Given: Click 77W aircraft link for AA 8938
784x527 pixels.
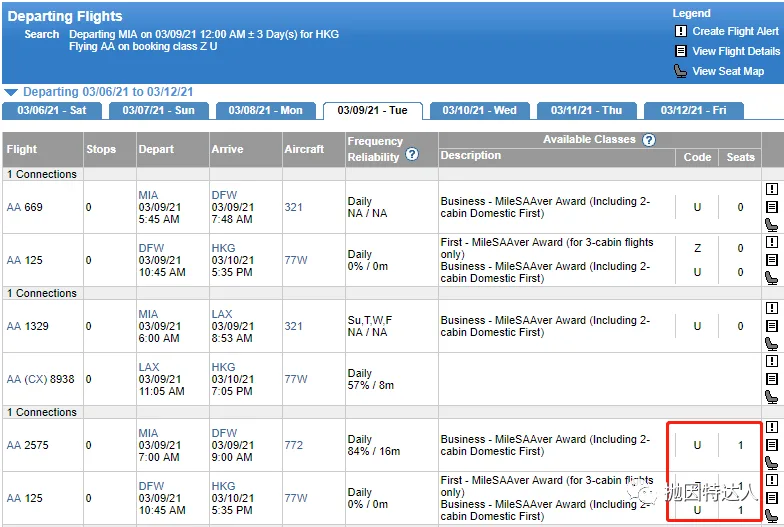Looking at the screenshot, I should (x=296, y=379).
